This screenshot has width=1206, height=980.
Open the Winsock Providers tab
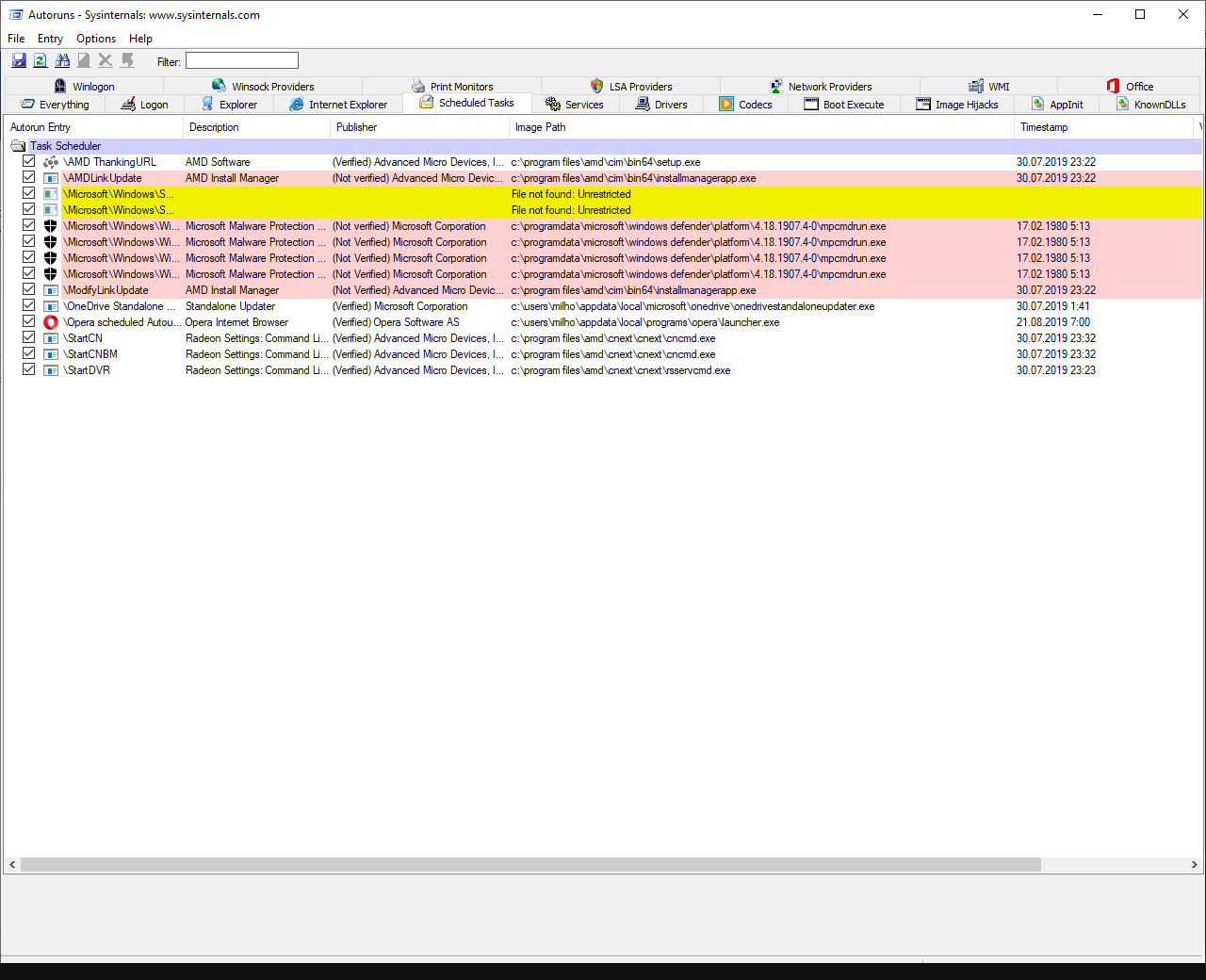pyautogui.click(x=263, y=86)
